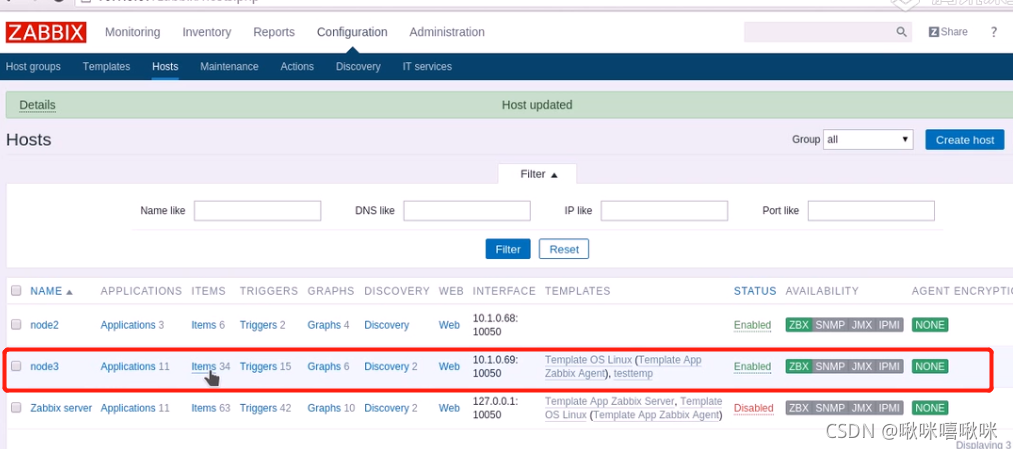Click the ZBX badge for Zabbix server
Viewport: 1013px width, 449px height.
click(x=799, y=408)
